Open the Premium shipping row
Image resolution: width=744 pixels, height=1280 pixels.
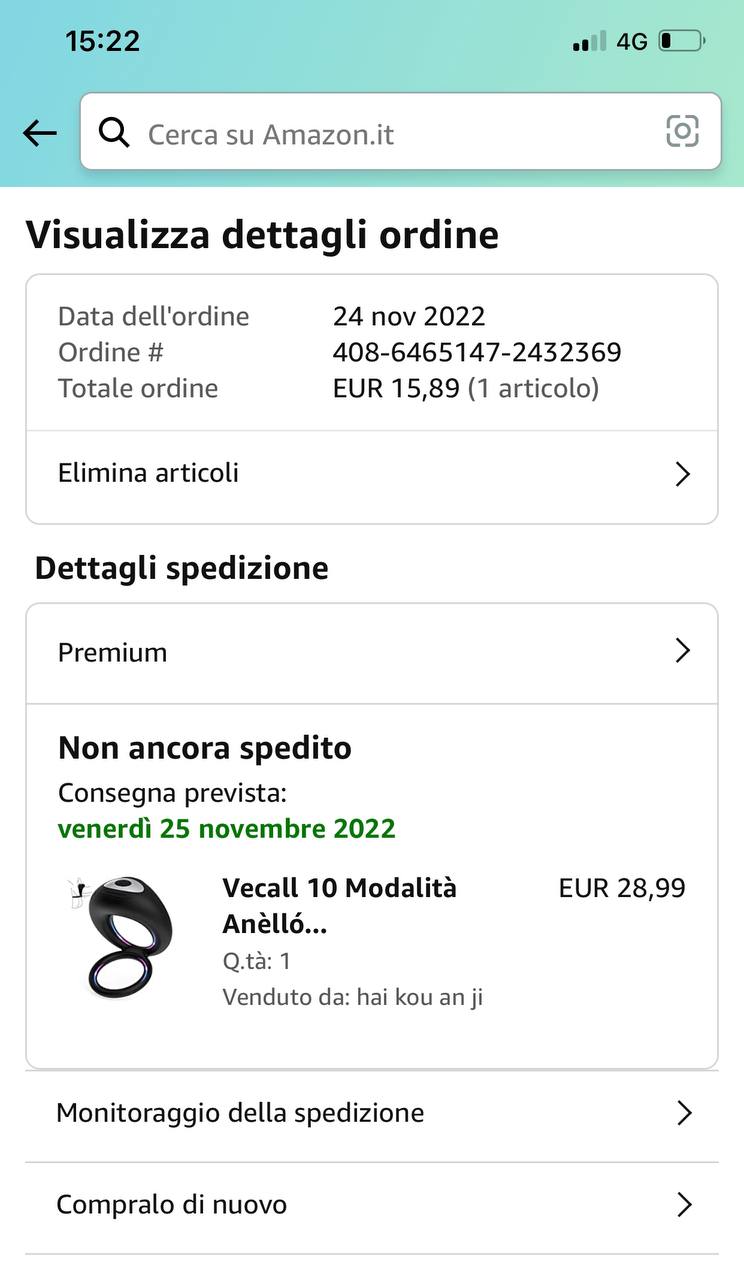pos(113,653)
